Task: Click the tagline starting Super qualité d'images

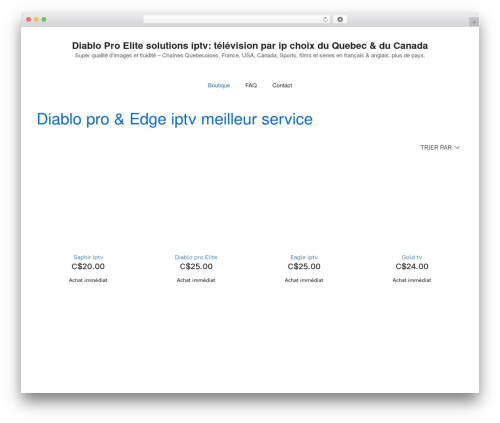Action: [x=250, y=56]
